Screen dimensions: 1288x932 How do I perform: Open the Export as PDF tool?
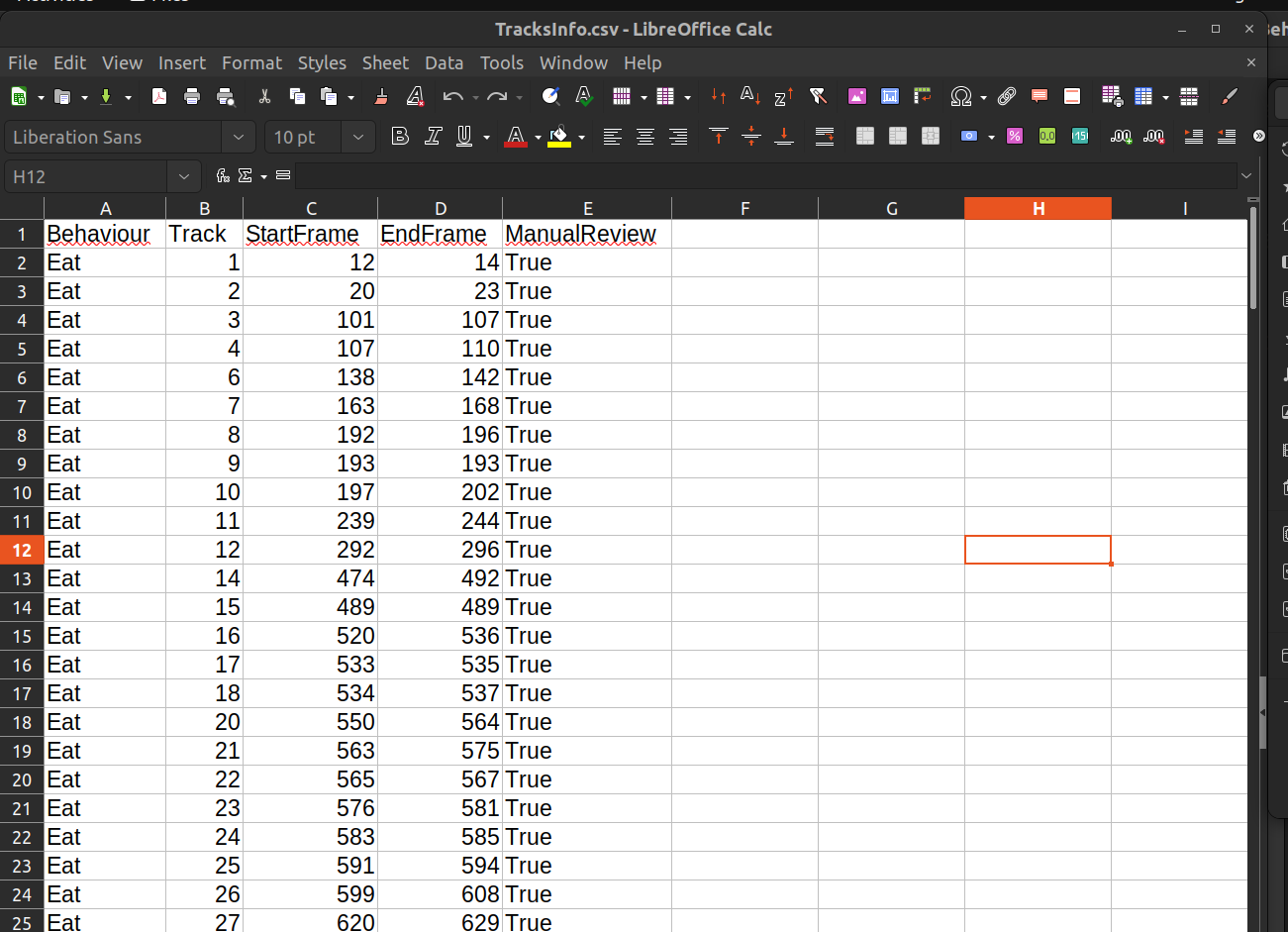(158, 96)
